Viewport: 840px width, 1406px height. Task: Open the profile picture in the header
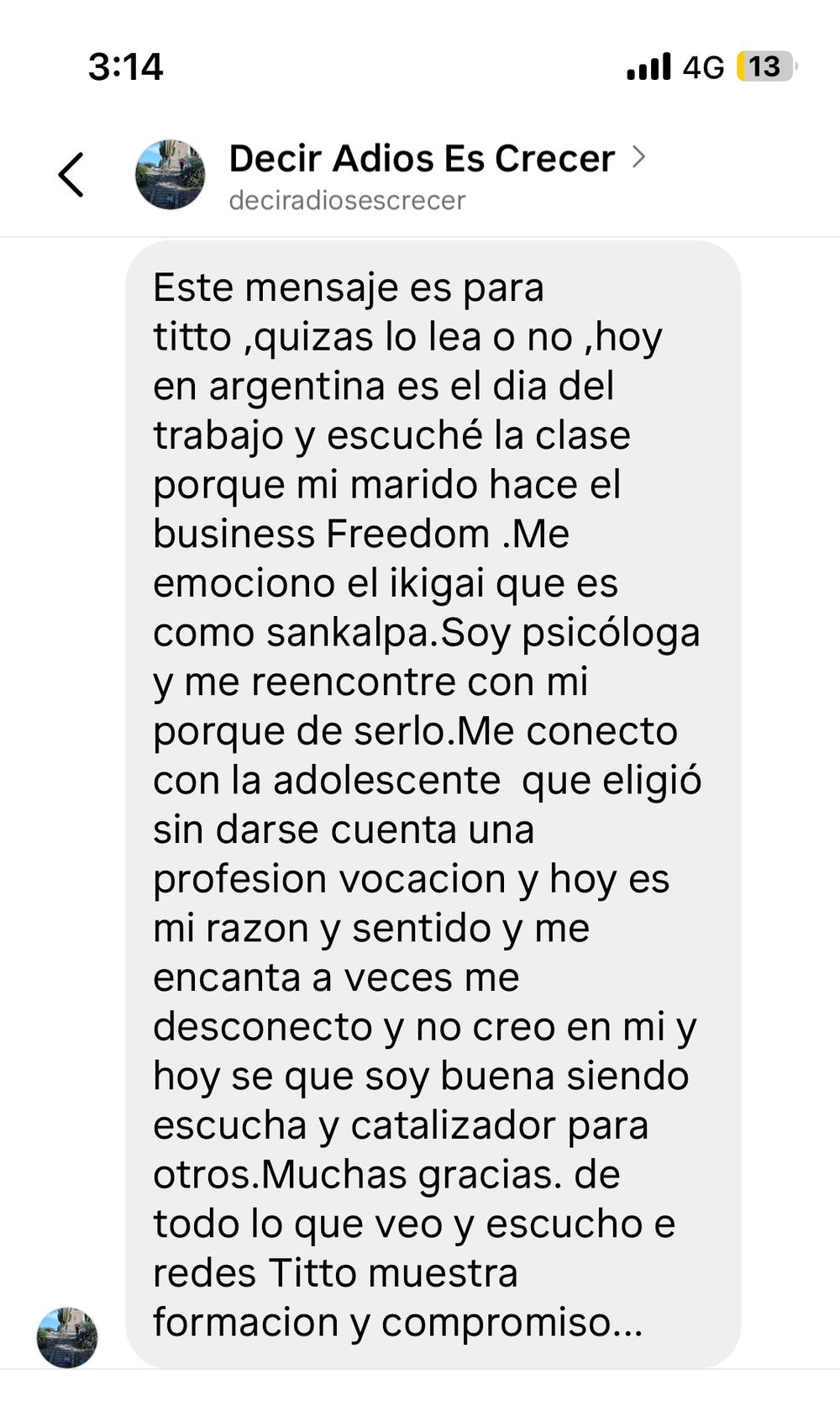click(171, 174)
